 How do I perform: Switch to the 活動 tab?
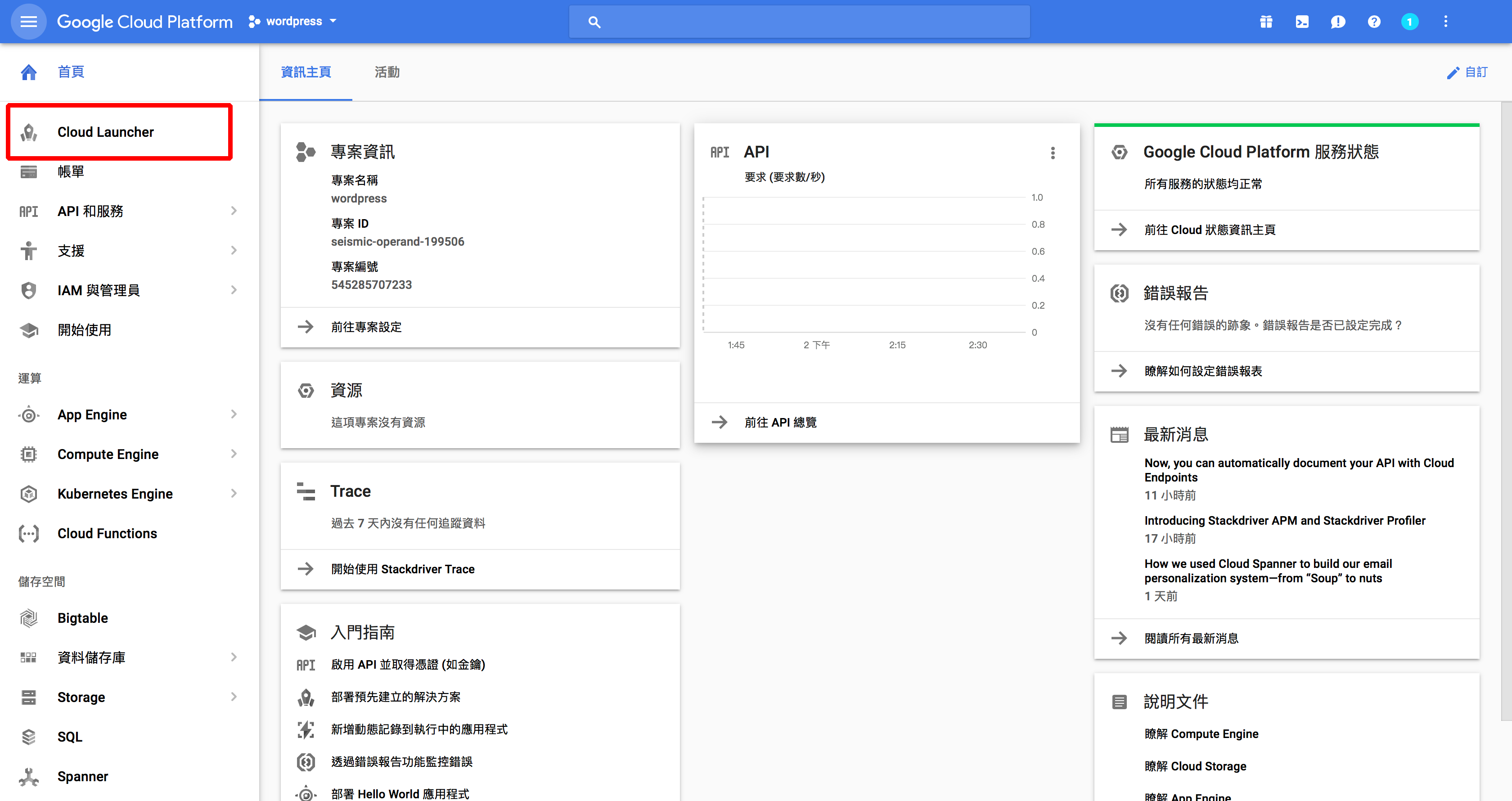point(387,72)
